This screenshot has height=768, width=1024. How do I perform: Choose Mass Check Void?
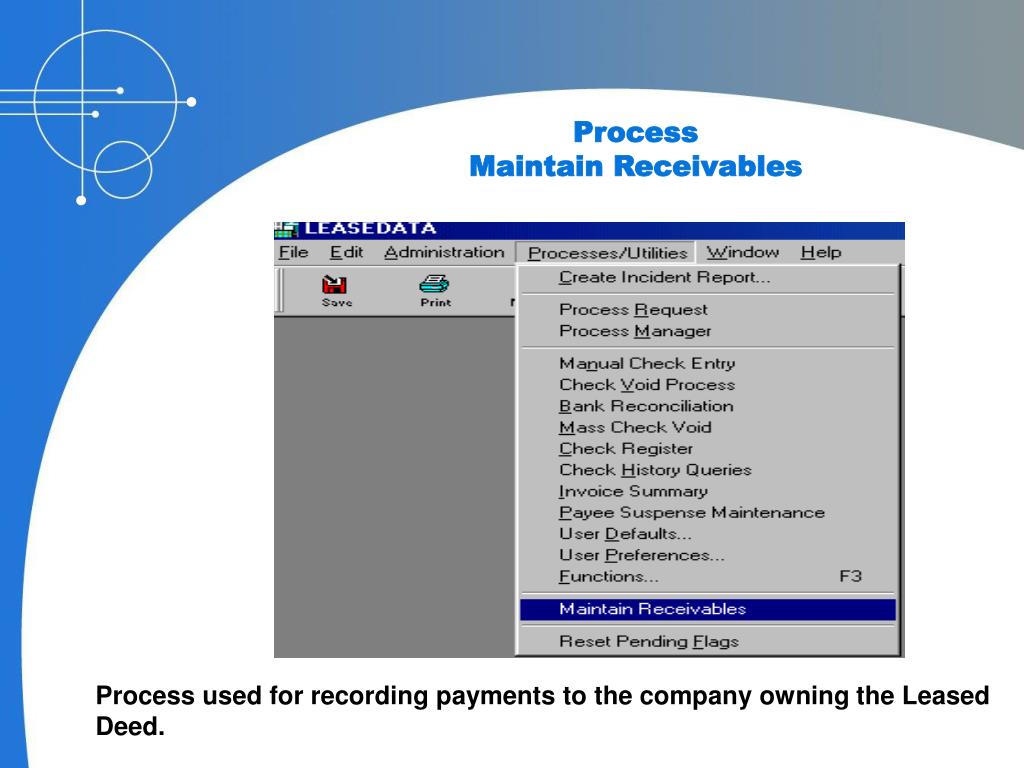pos(708,427)
